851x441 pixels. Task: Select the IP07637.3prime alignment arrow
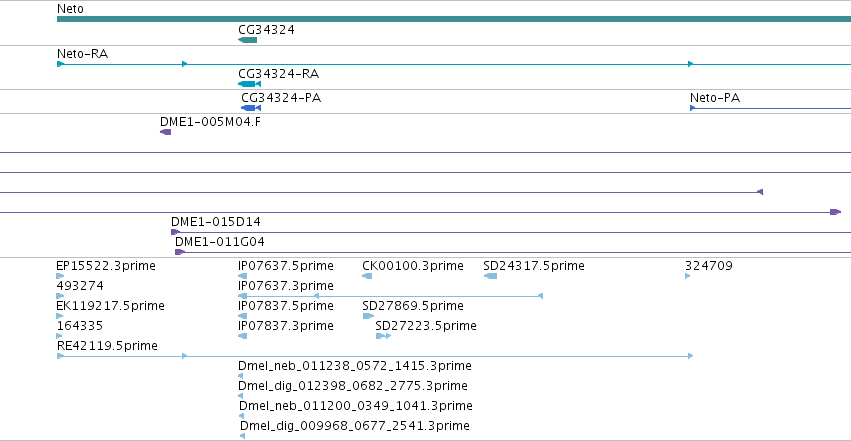391,296
